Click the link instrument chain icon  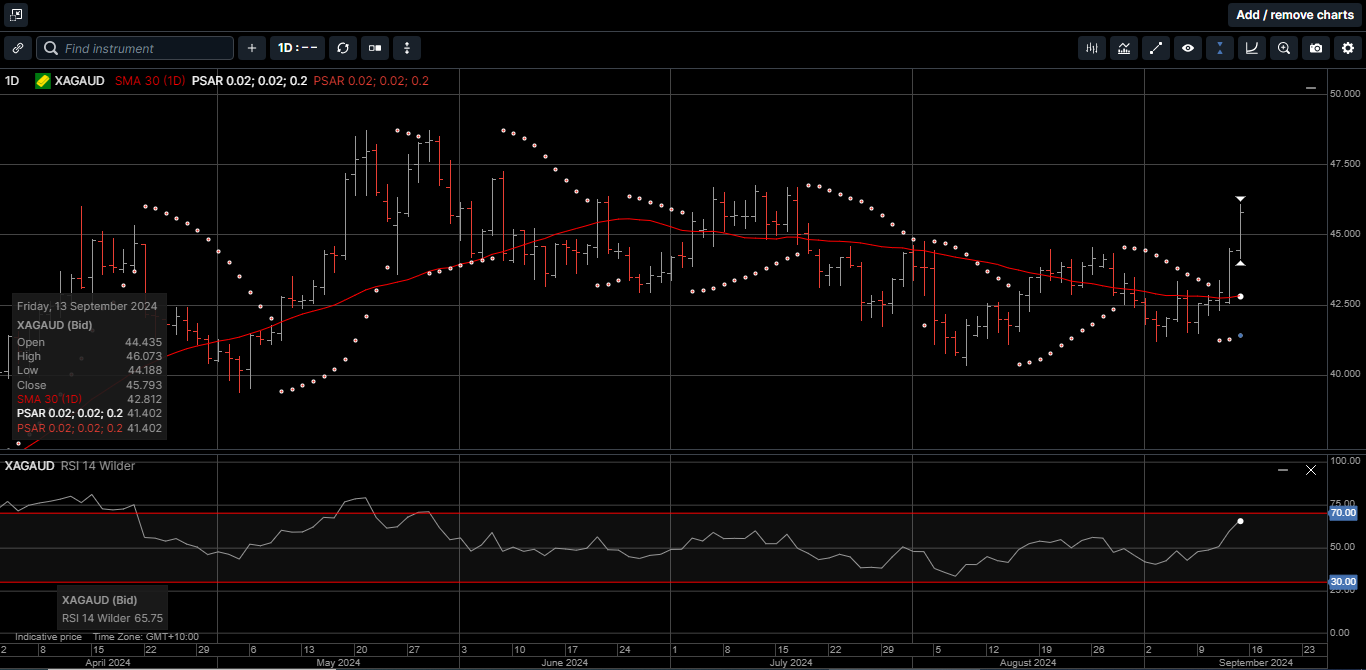click(18, 48)
